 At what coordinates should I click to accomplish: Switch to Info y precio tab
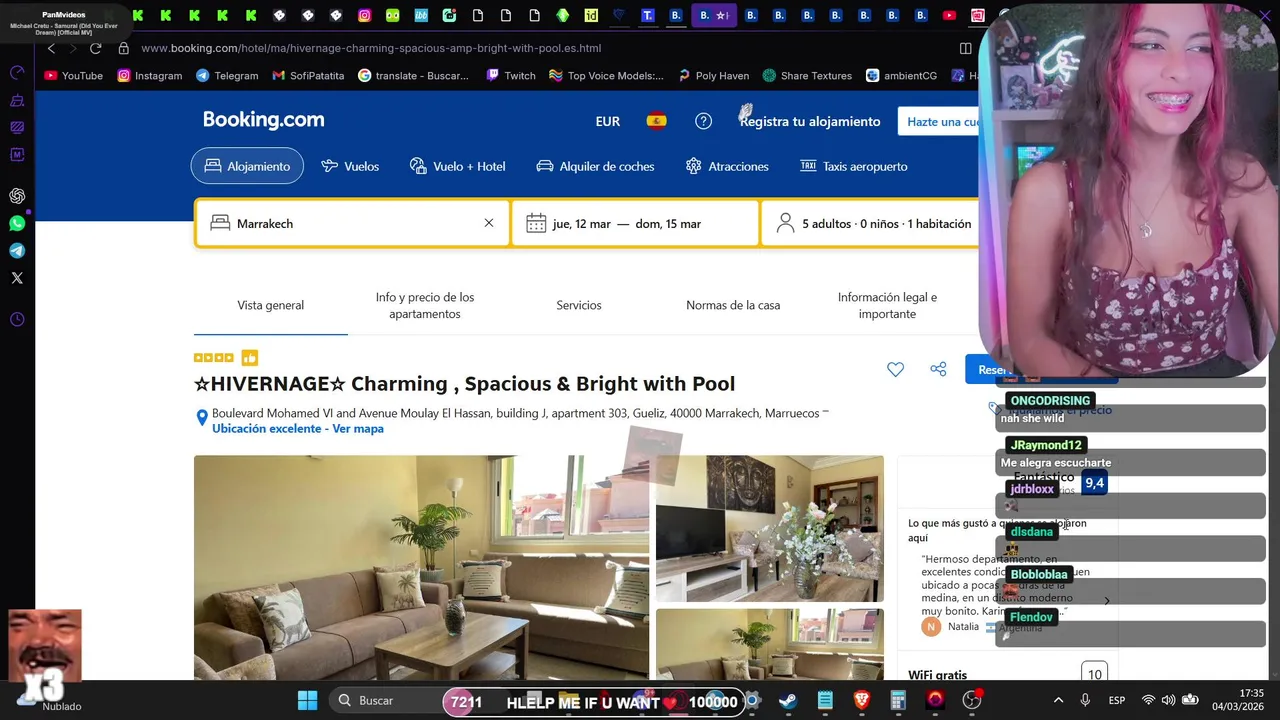425,305
